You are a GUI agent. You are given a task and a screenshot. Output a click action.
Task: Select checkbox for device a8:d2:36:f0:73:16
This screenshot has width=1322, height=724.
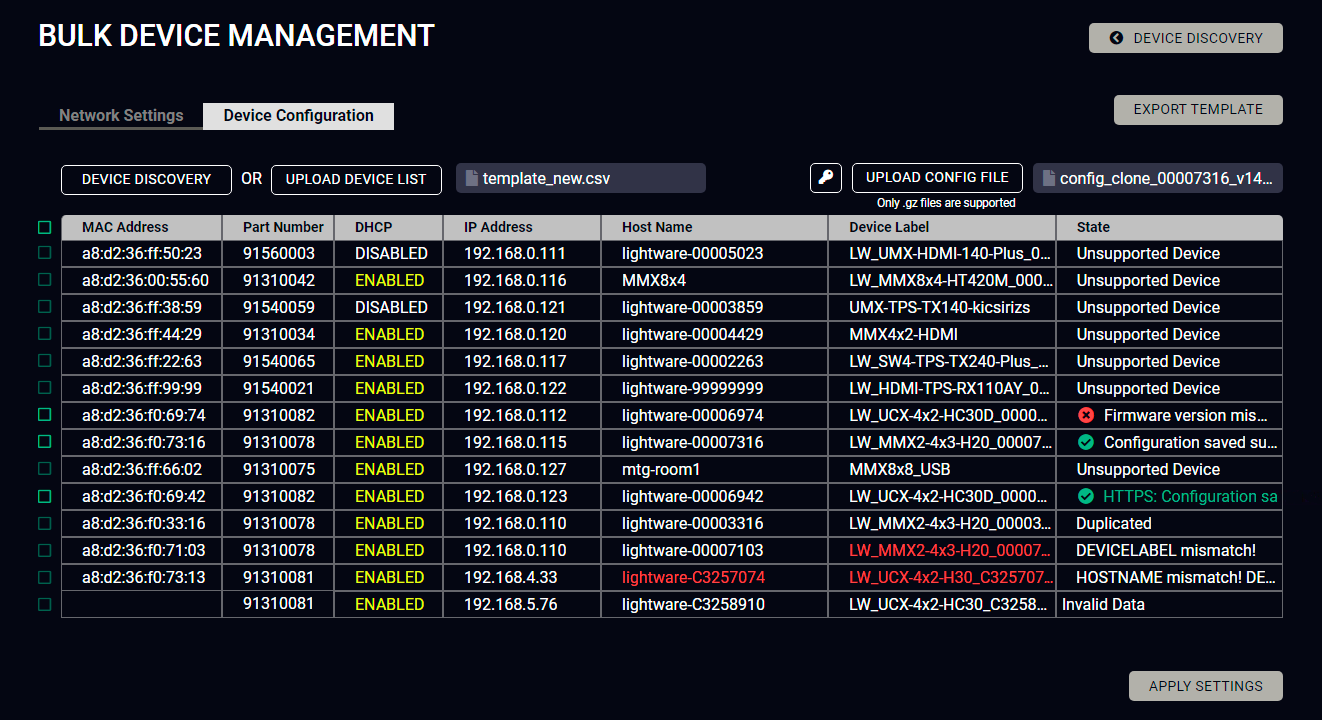point(44,442)
